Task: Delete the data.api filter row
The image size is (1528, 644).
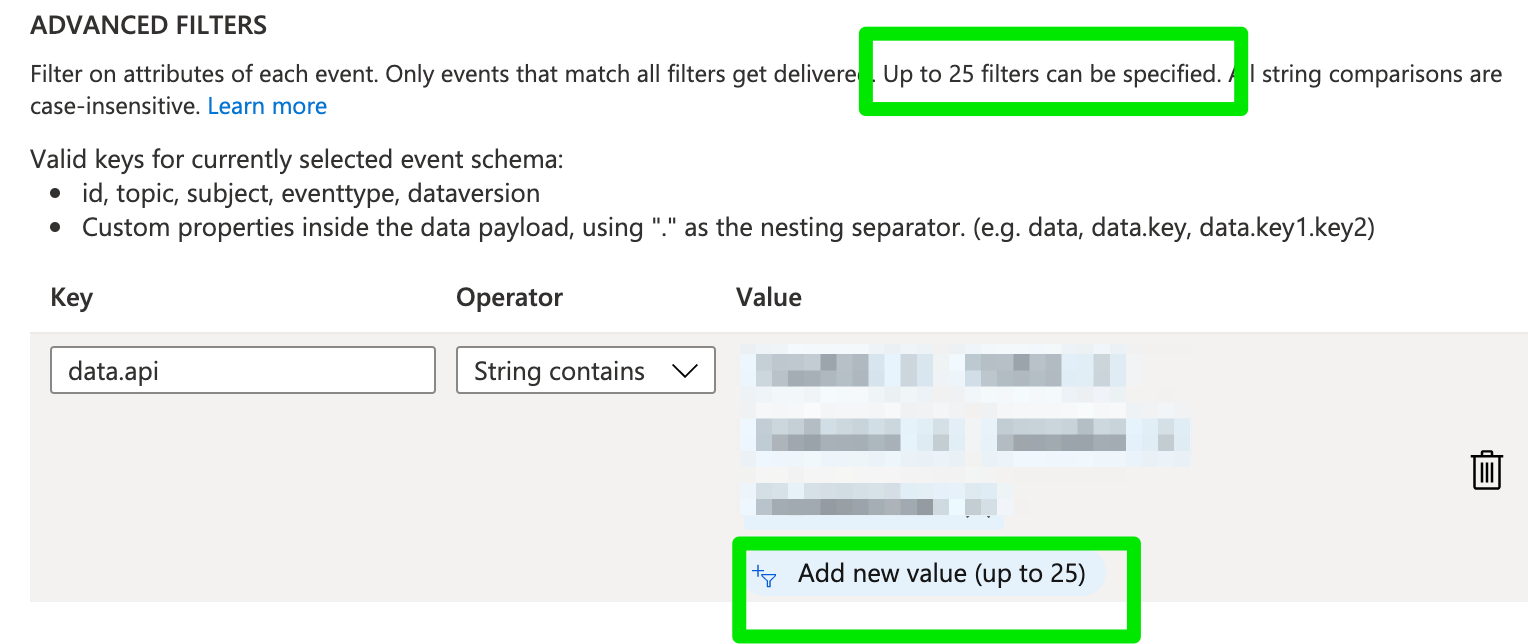Action: pos(1487,470)
